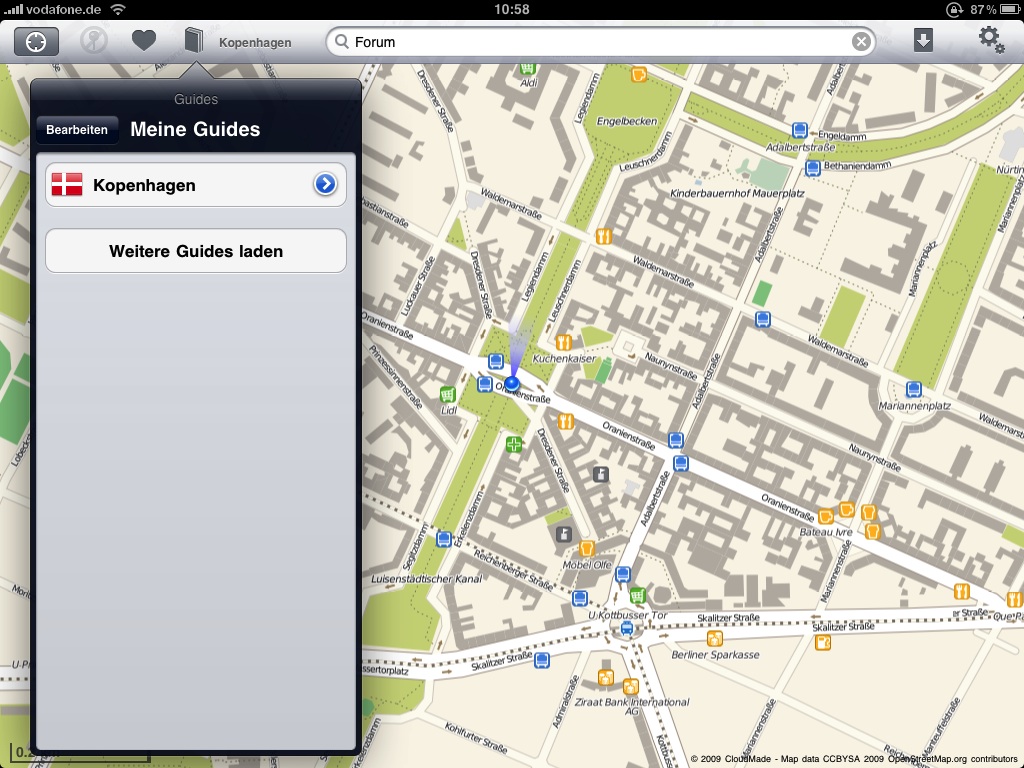Tap the Lidl supermarket map icon
The width and height of the screenshot is (1024, 768).
tap(448, 395)
